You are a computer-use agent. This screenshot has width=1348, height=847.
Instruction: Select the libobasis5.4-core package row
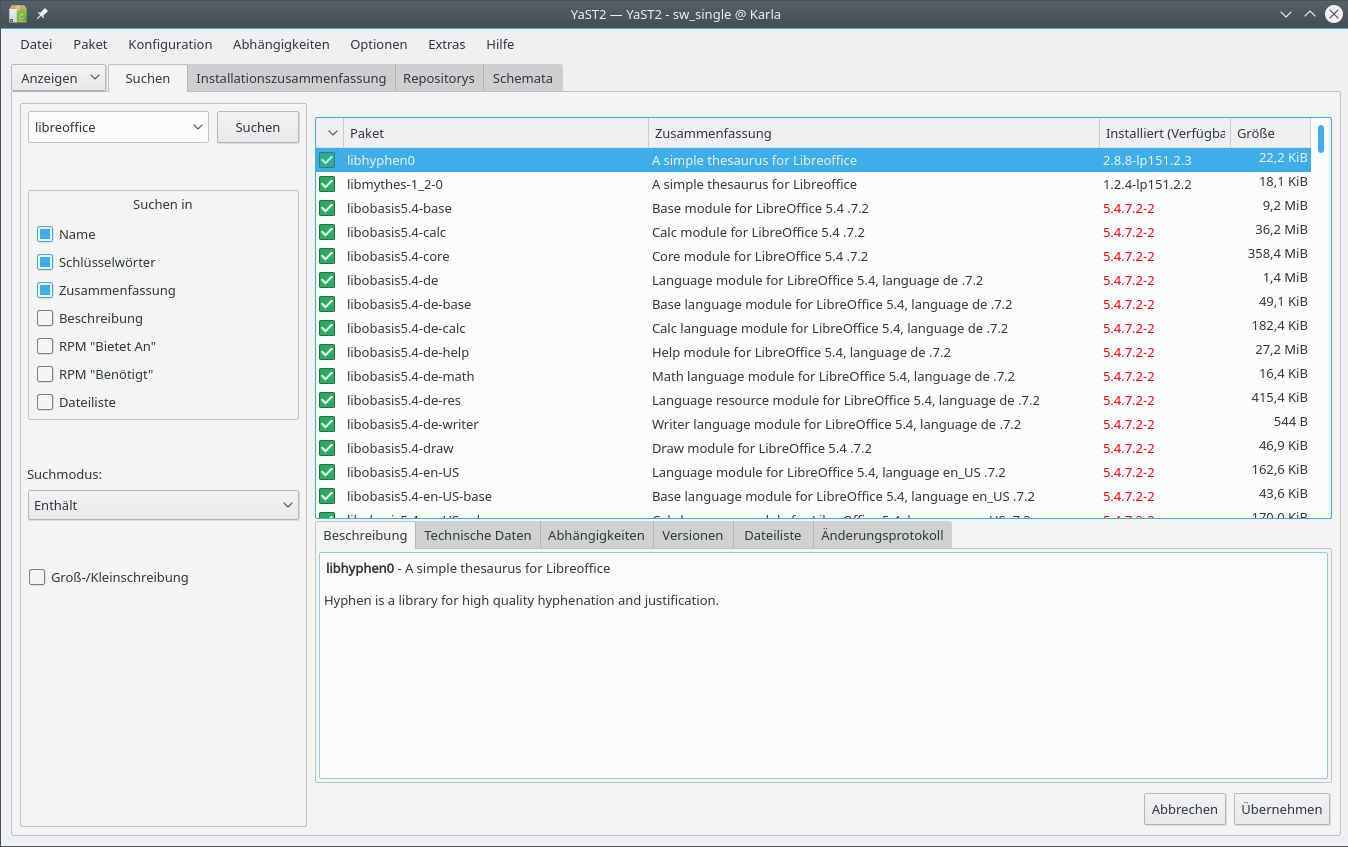click(813, 256)
